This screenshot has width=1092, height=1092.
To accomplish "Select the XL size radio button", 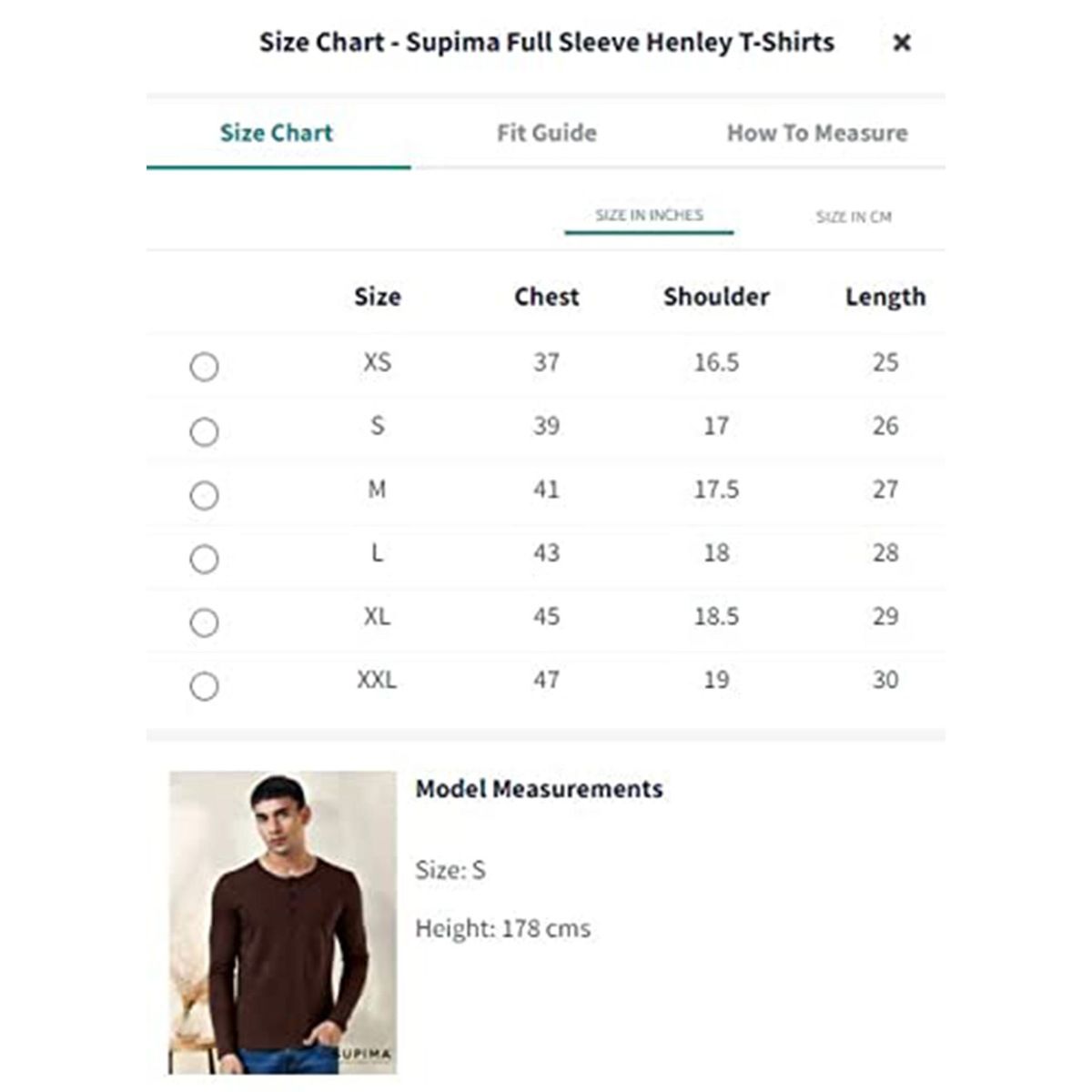I will 204,622.
